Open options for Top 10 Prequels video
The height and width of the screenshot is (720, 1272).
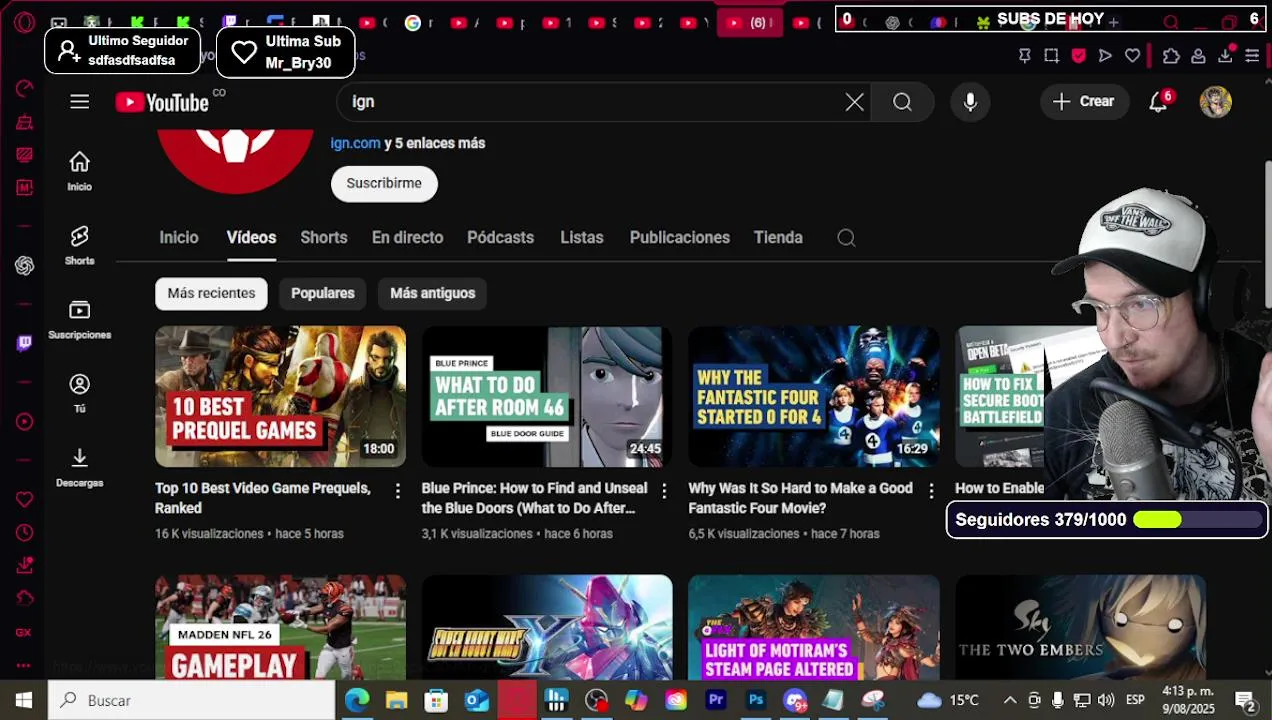(x=397, y=490)
